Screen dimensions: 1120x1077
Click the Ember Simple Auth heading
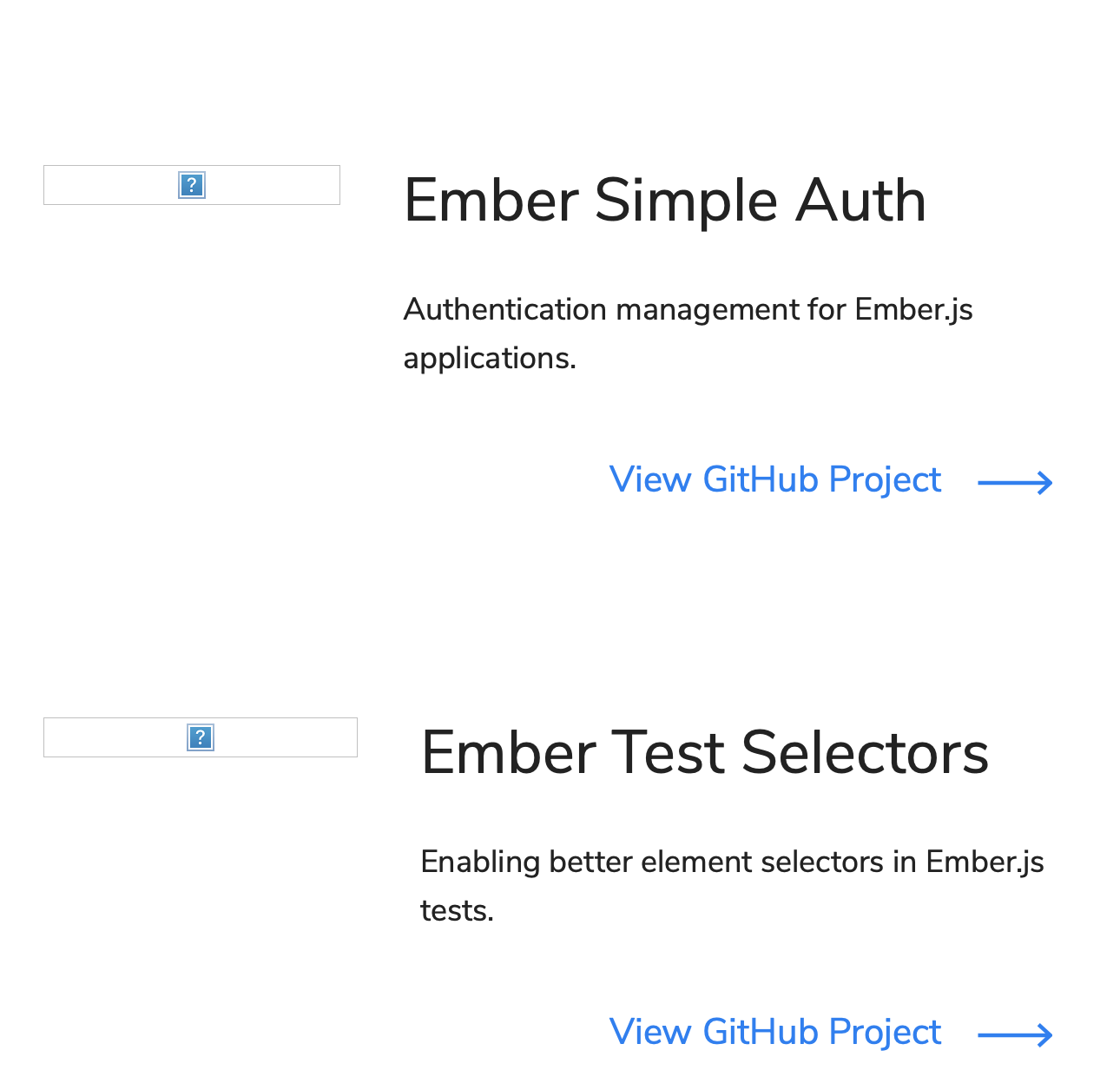click(x=665, y=201)
